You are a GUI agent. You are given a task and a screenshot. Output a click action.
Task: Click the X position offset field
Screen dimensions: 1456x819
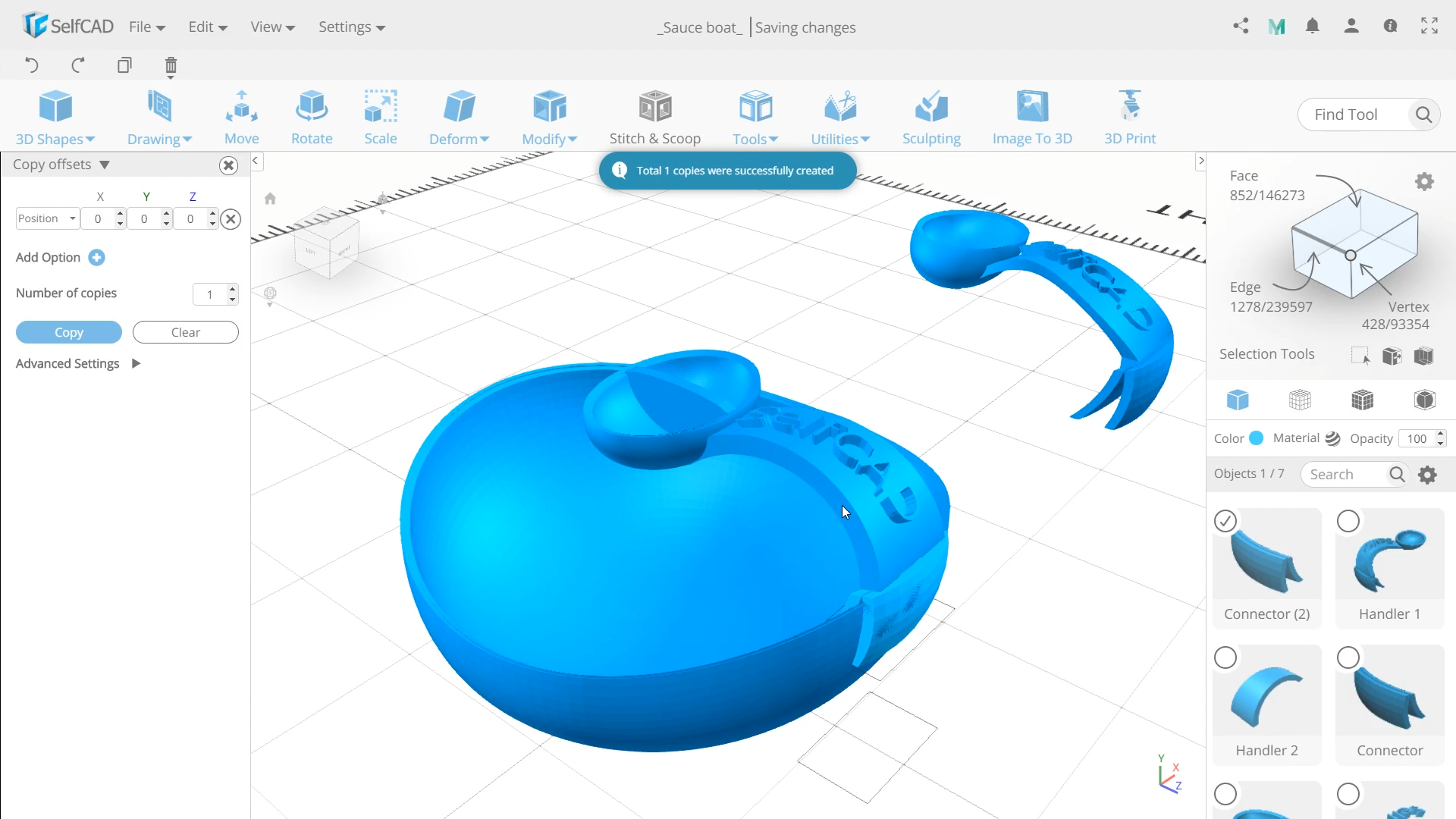[99, 218]
